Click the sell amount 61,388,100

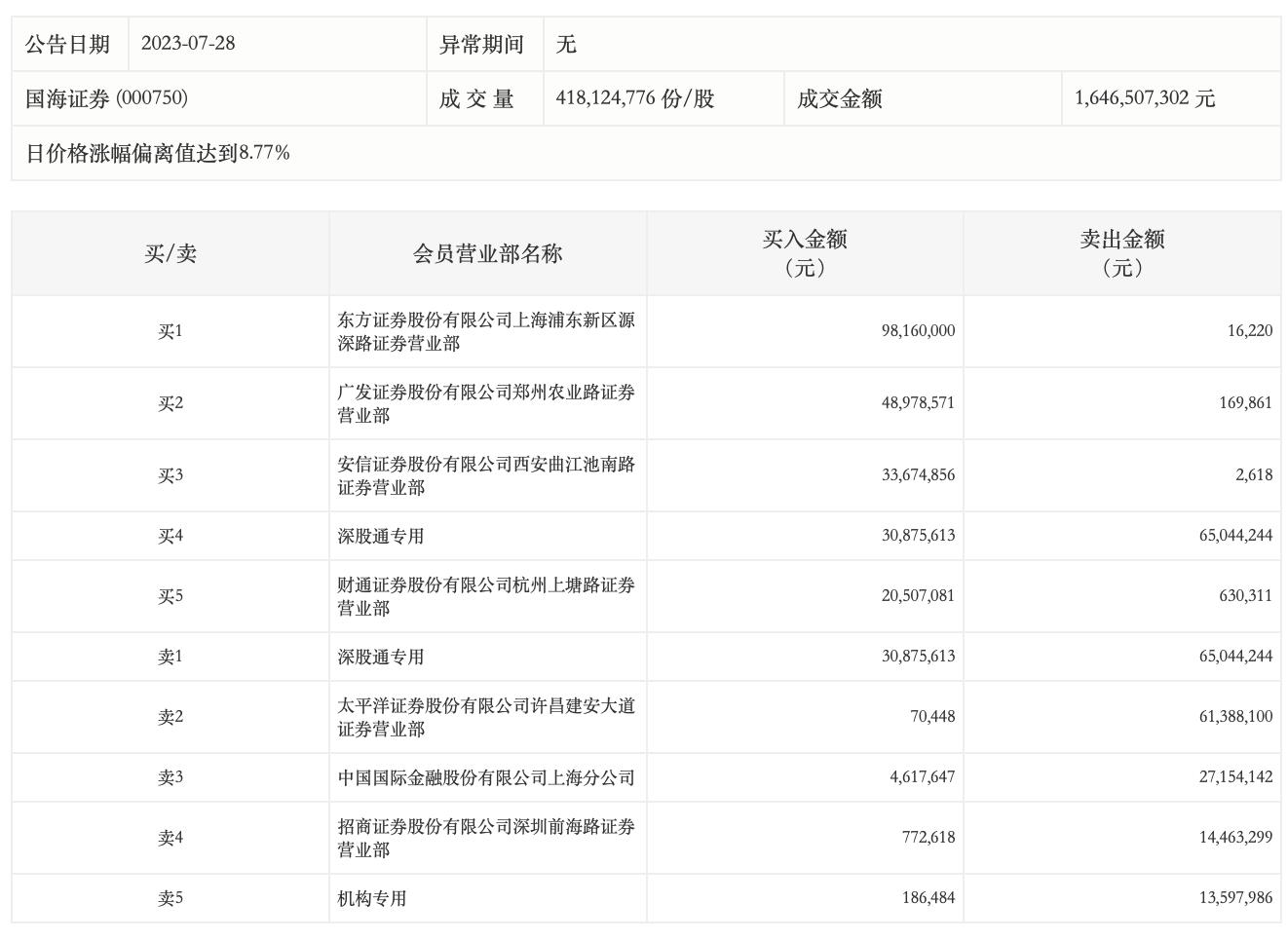point(1235,717)
